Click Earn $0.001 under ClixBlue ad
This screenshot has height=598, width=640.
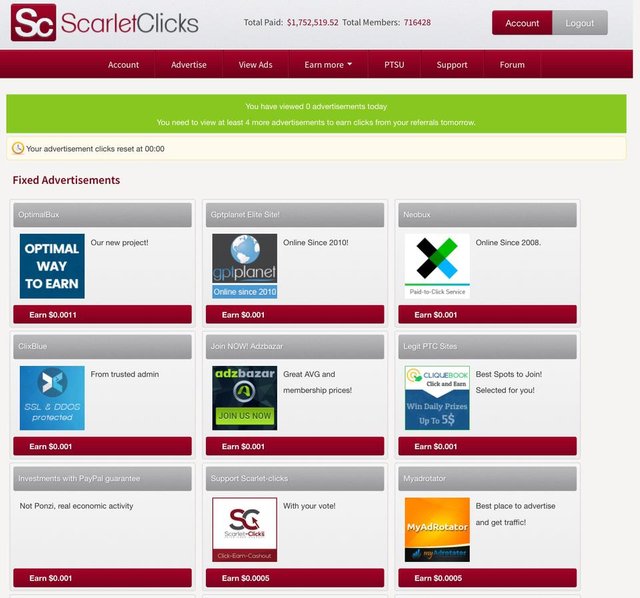(102, 446)
